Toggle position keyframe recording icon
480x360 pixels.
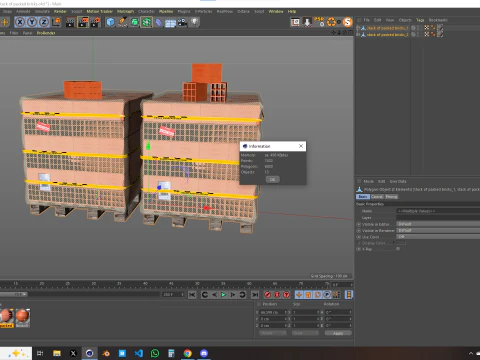(299, 295)
